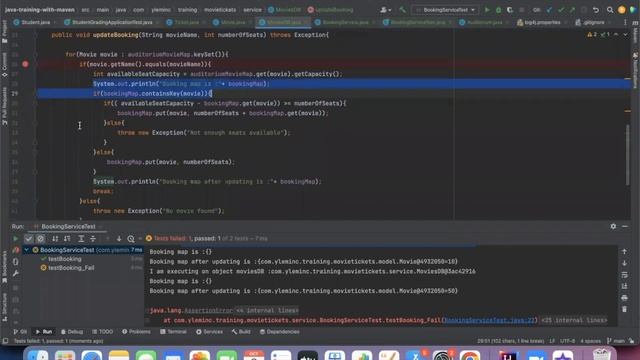This screenshot has height=360, width=640.
Task: Open the editor tabs overflow menu
Action: 625,22
